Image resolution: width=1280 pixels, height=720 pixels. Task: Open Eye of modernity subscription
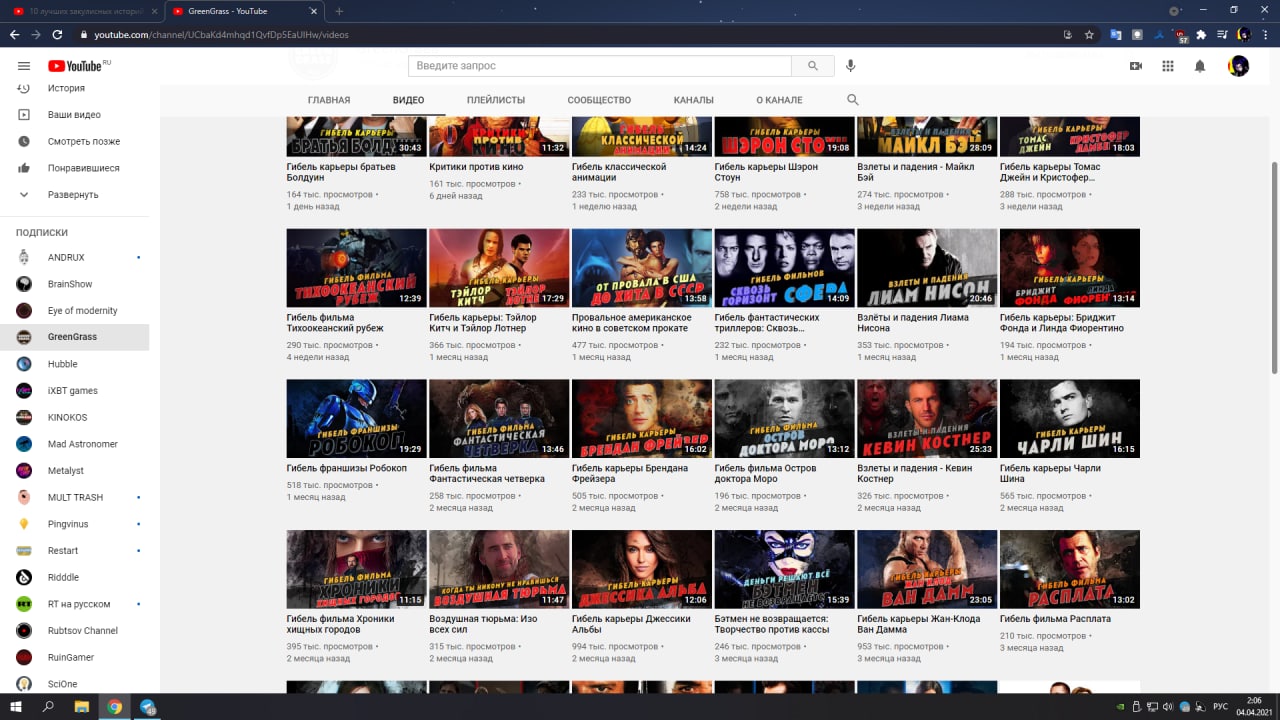[80, 310]
